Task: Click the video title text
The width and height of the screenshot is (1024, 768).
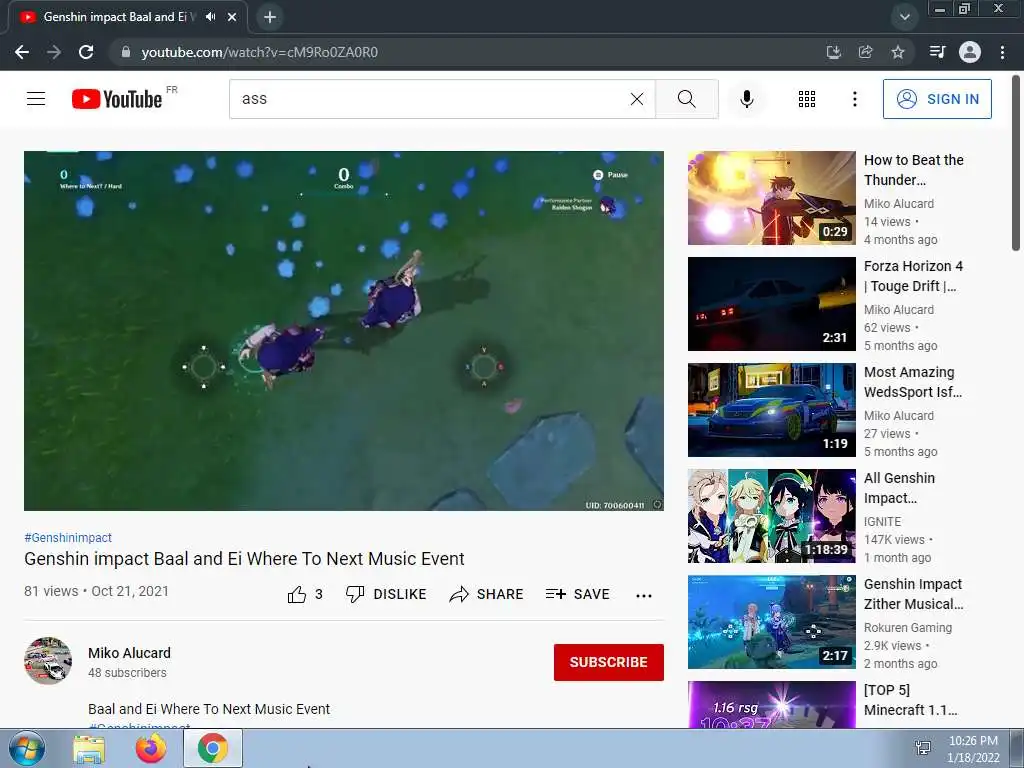Action: pyautogui.click(x=244, y=559)
